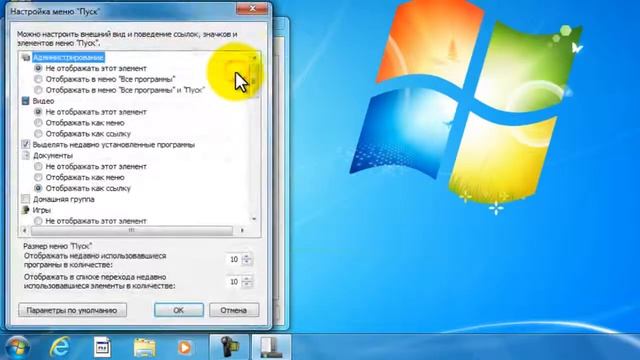
Task: Choose 'Отображать как ссылку' under Документы
Action: 38,188
